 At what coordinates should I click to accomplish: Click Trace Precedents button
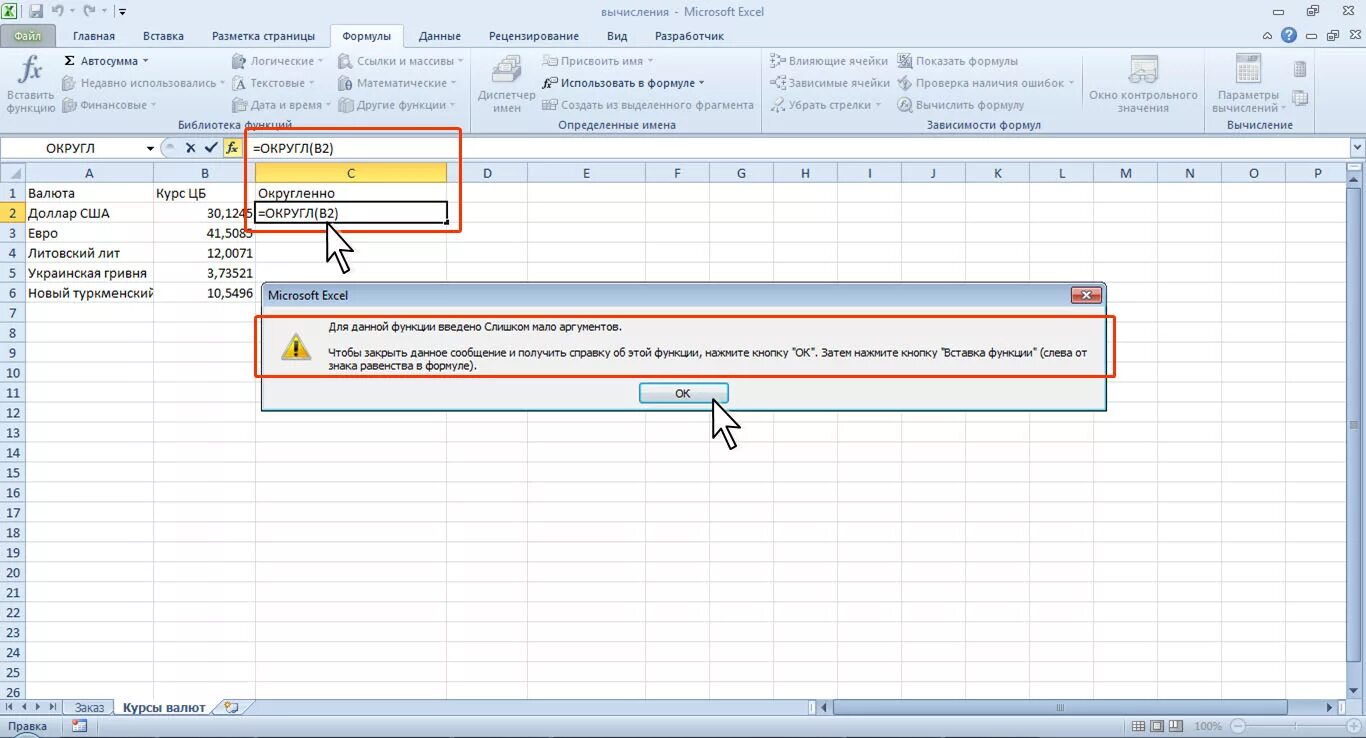point(829,61)
